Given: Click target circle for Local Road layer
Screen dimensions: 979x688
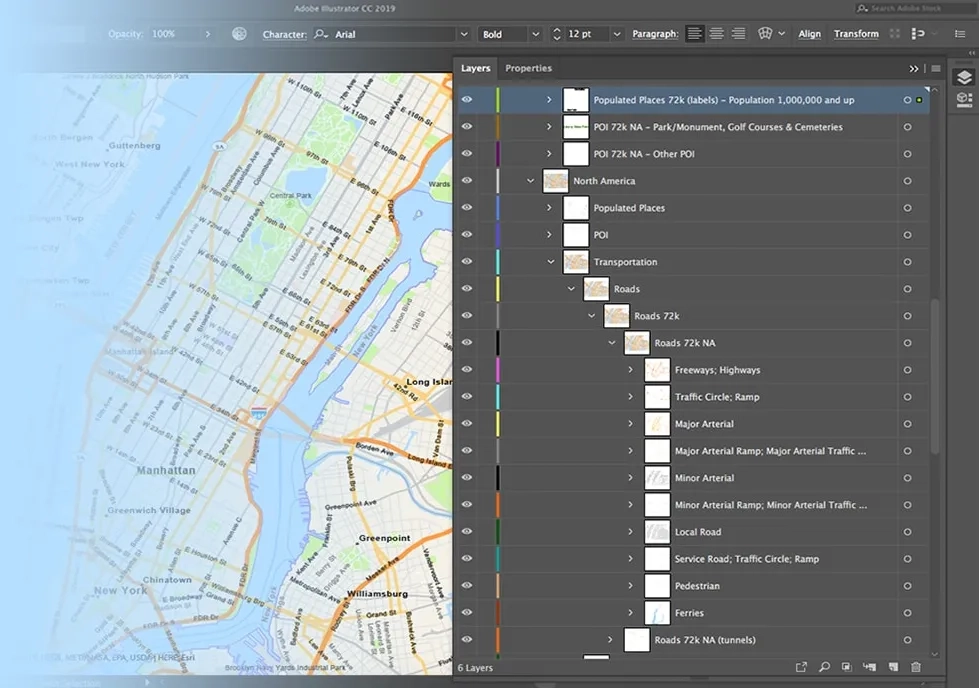Looking at the screenshot, I should tap(907, 532).
